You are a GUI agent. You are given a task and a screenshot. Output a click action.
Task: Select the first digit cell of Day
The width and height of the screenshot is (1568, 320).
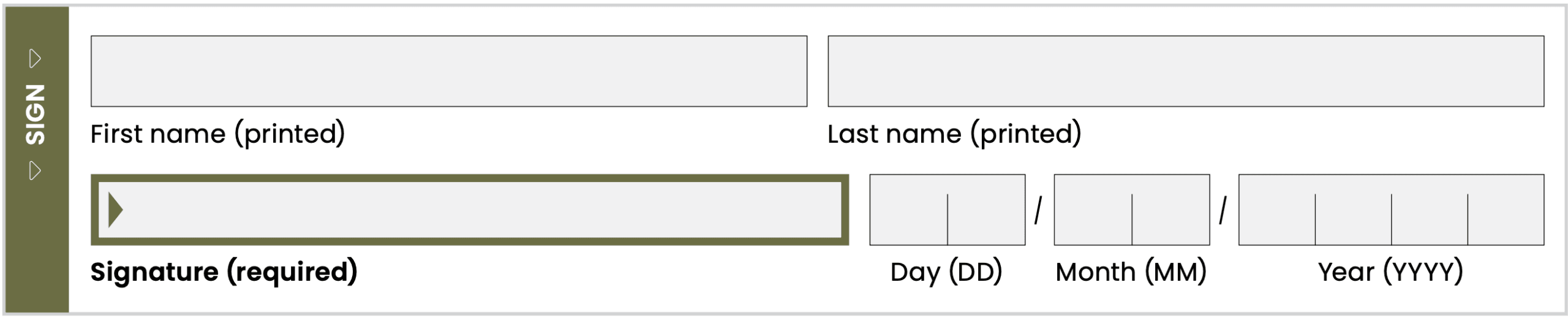[x=908, y=210]
